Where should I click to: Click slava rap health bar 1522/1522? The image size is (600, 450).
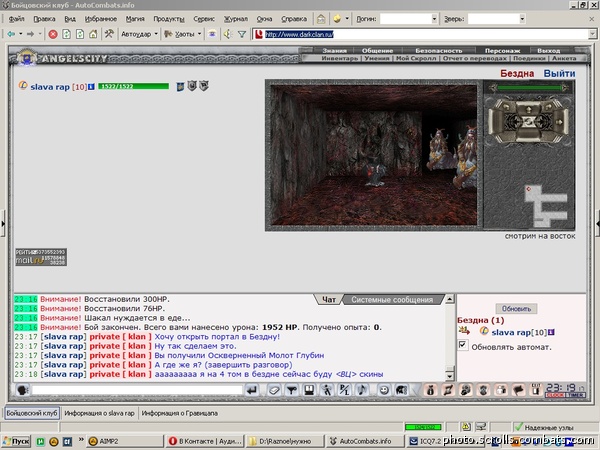pos(134,86)
